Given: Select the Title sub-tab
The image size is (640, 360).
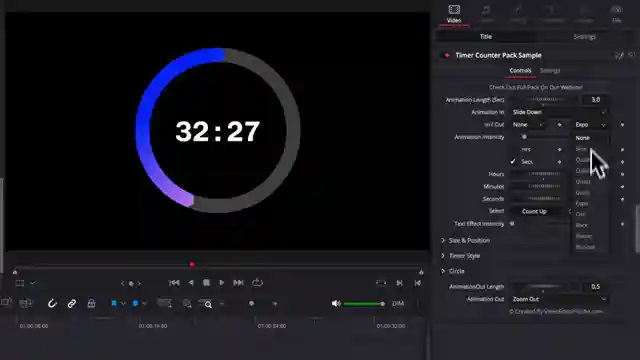Looking at the screenshot, I should point(486,37).
